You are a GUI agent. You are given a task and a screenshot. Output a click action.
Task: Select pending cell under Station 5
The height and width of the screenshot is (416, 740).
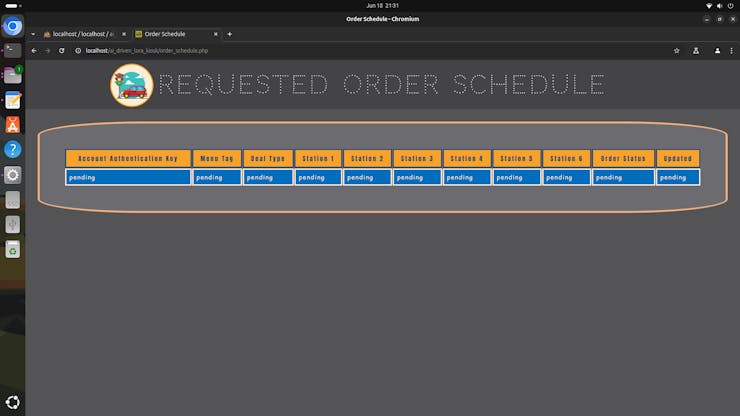click(516, 177)
